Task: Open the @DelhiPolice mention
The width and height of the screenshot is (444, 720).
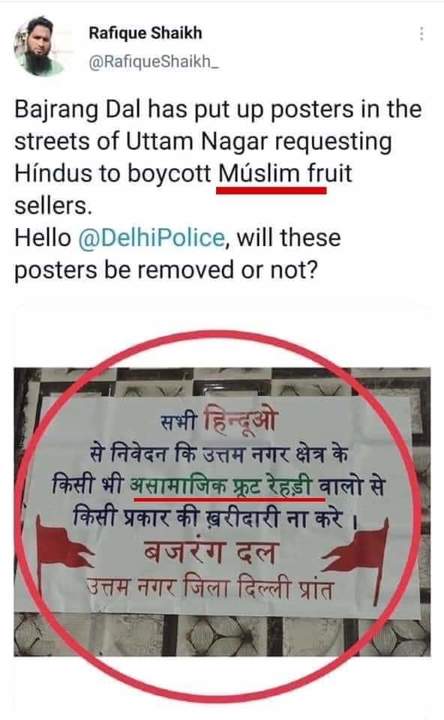Action: pyautogui.click(x=152, y=238)
